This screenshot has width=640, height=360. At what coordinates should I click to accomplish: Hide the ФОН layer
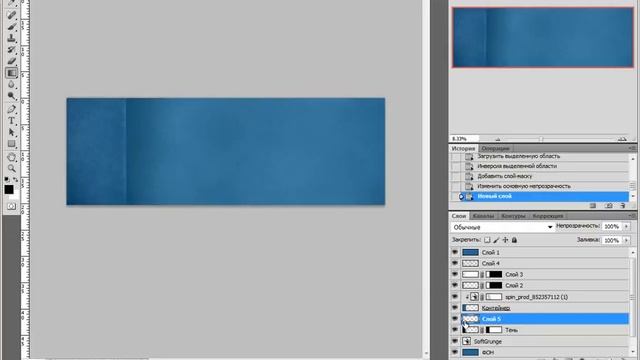pos(455,352)
